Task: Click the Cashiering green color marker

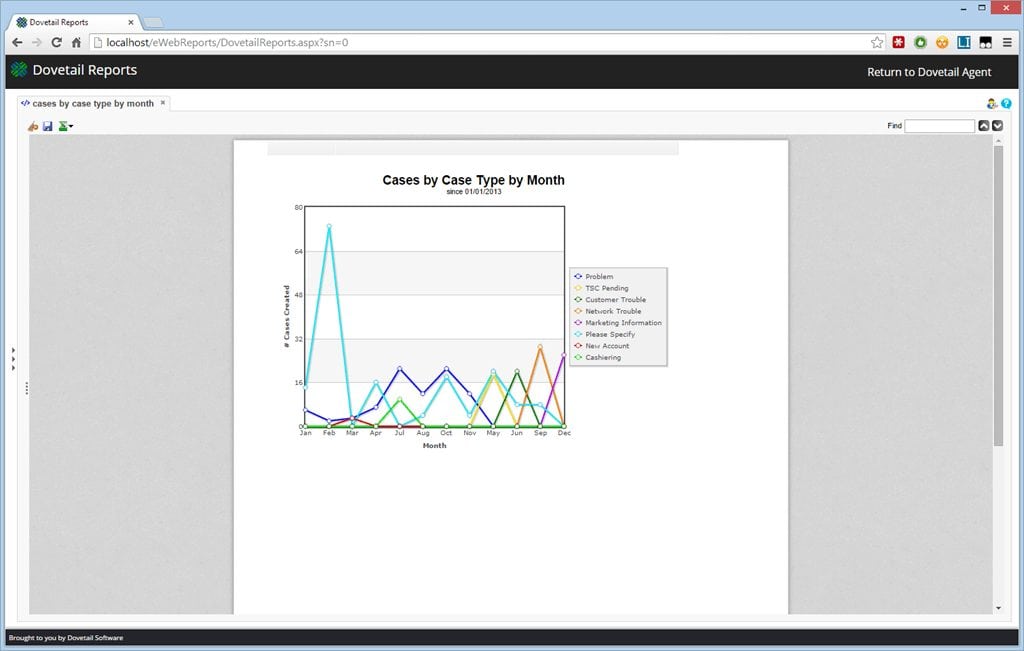Action: tap(578, 357)
